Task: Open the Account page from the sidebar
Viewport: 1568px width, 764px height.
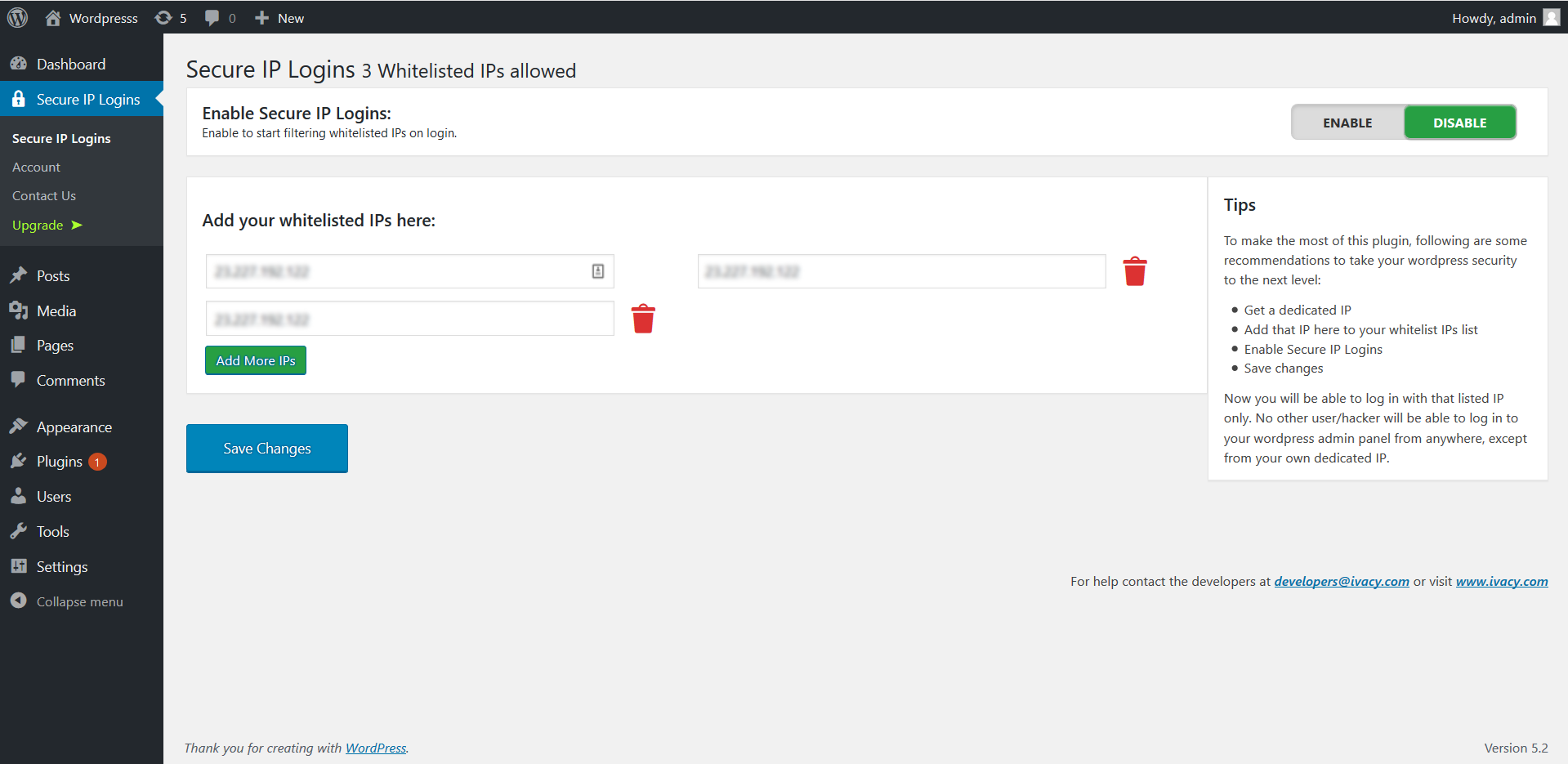Action: pos(36,167)
